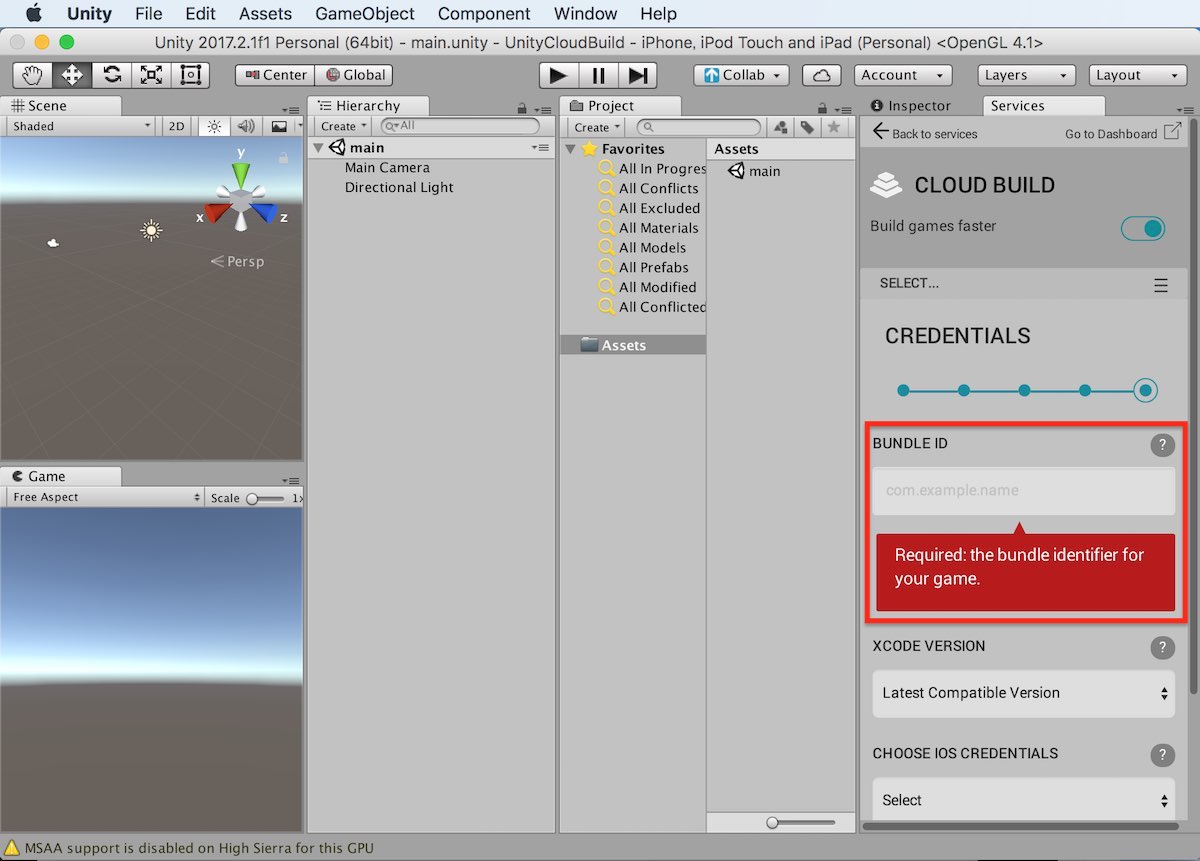
Task: Open the Create dropdown in Project panel
Action: click(596, 127)
